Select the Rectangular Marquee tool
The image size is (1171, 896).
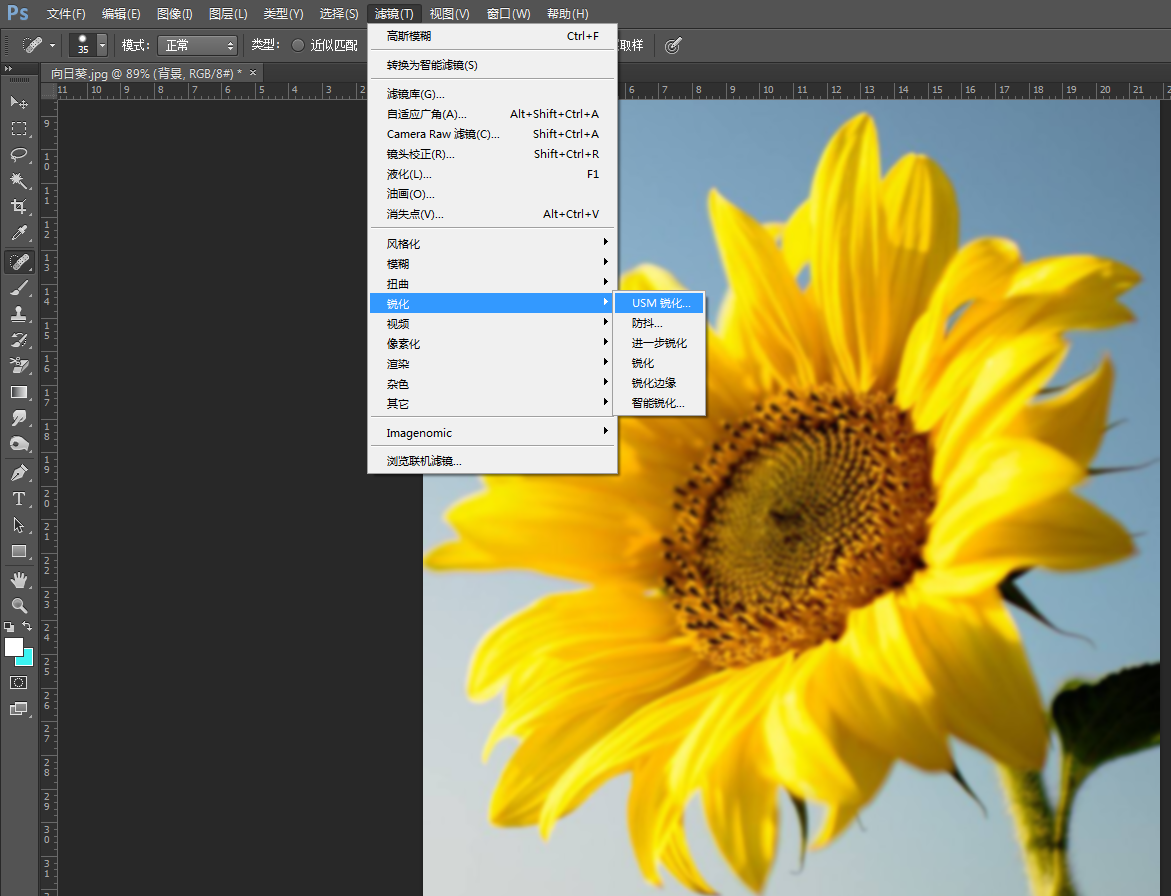(x=19, y=128)
